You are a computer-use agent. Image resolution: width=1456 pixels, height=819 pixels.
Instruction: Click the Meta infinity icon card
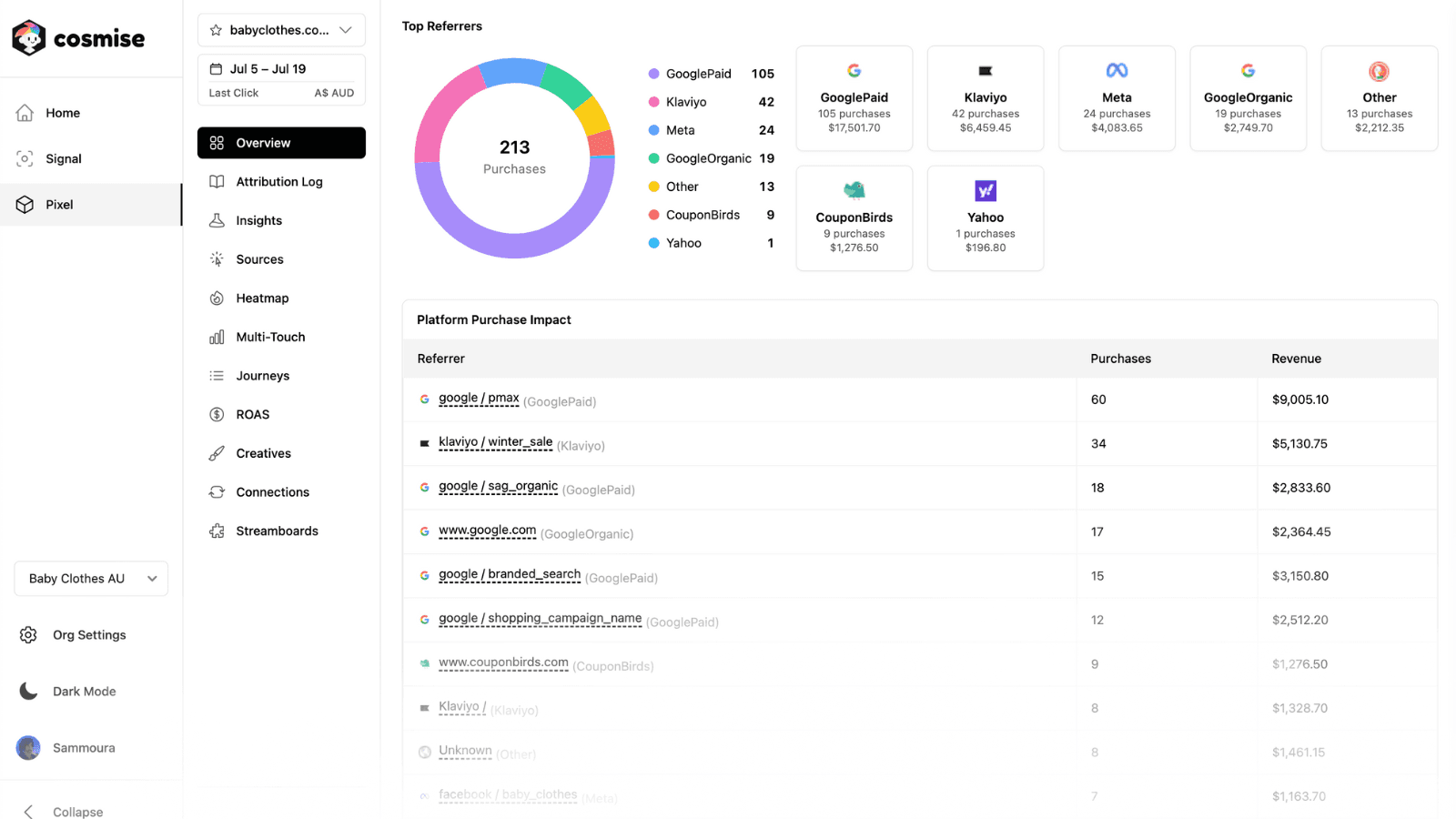pyautogui.click(x=1117, y=69)
